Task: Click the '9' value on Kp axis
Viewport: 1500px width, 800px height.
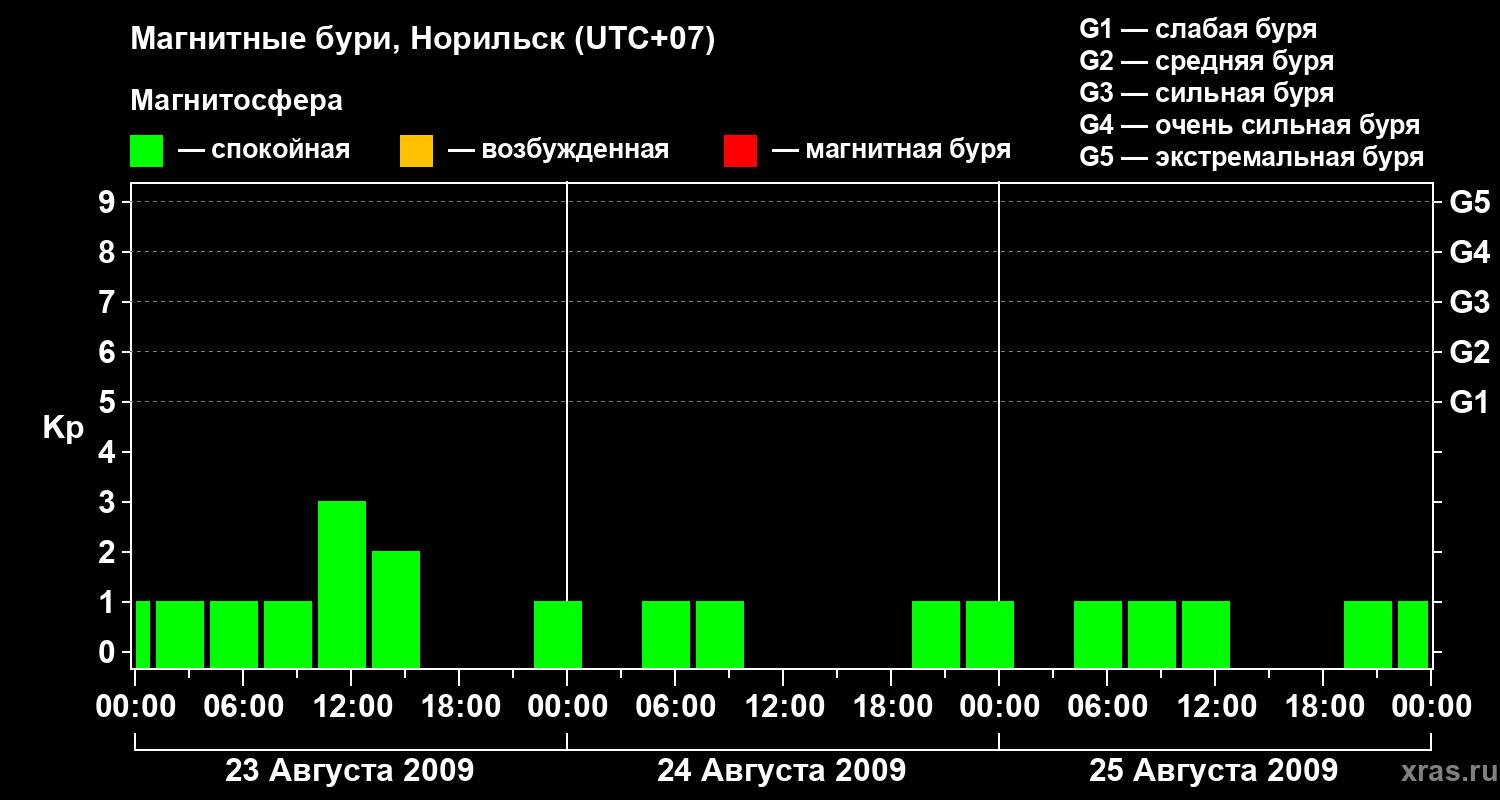Action: point(109,202)
